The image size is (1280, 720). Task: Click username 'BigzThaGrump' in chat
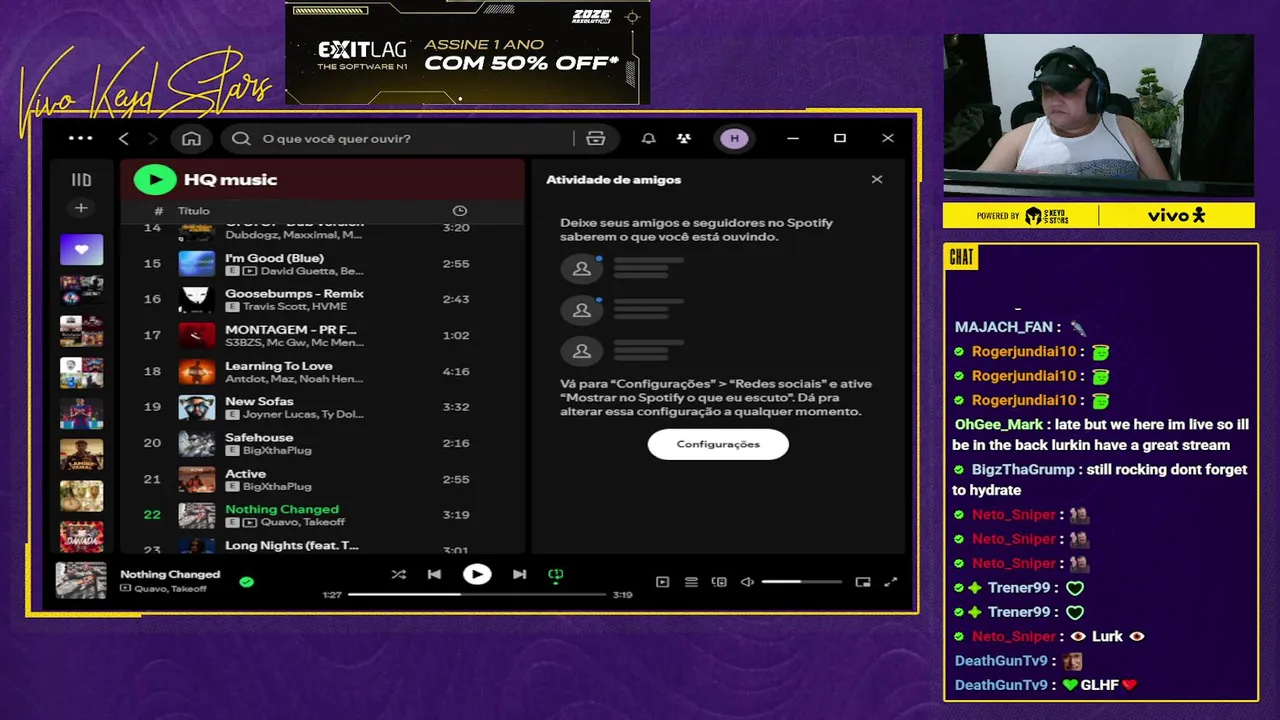pos(1023,469)
